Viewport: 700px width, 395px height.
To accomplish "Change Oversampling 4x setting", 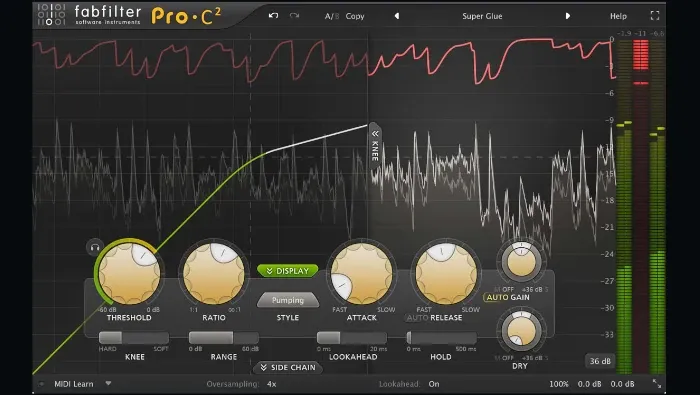I will point(271,384).
